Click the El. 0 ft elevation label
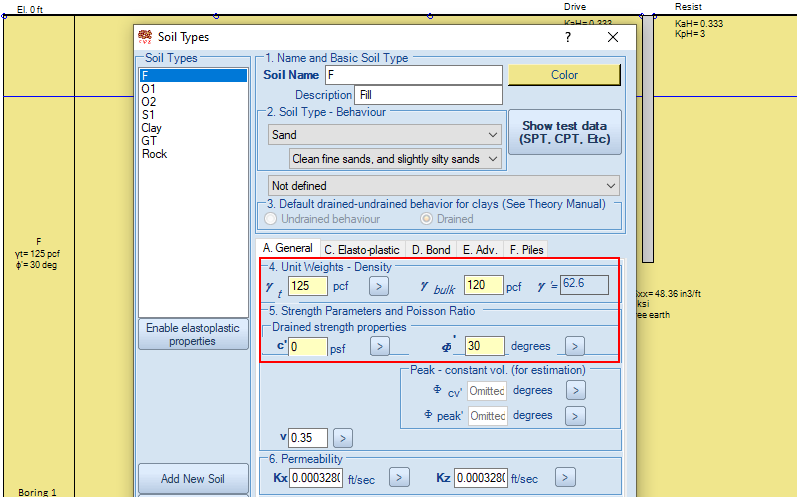The height and width of the screenshot is (497, 800). pyautogui.click(x=30, y=9)
